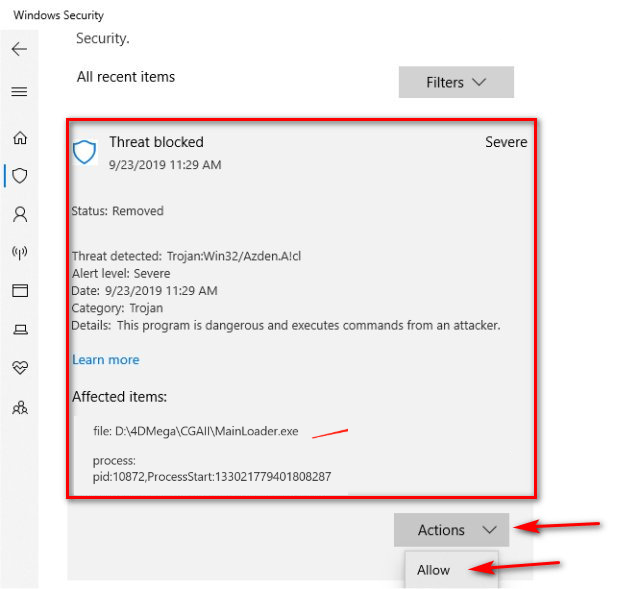This screenshot has width=640, height=589.
Task: Open the Actions dropdown
Action: coord(451,530)
